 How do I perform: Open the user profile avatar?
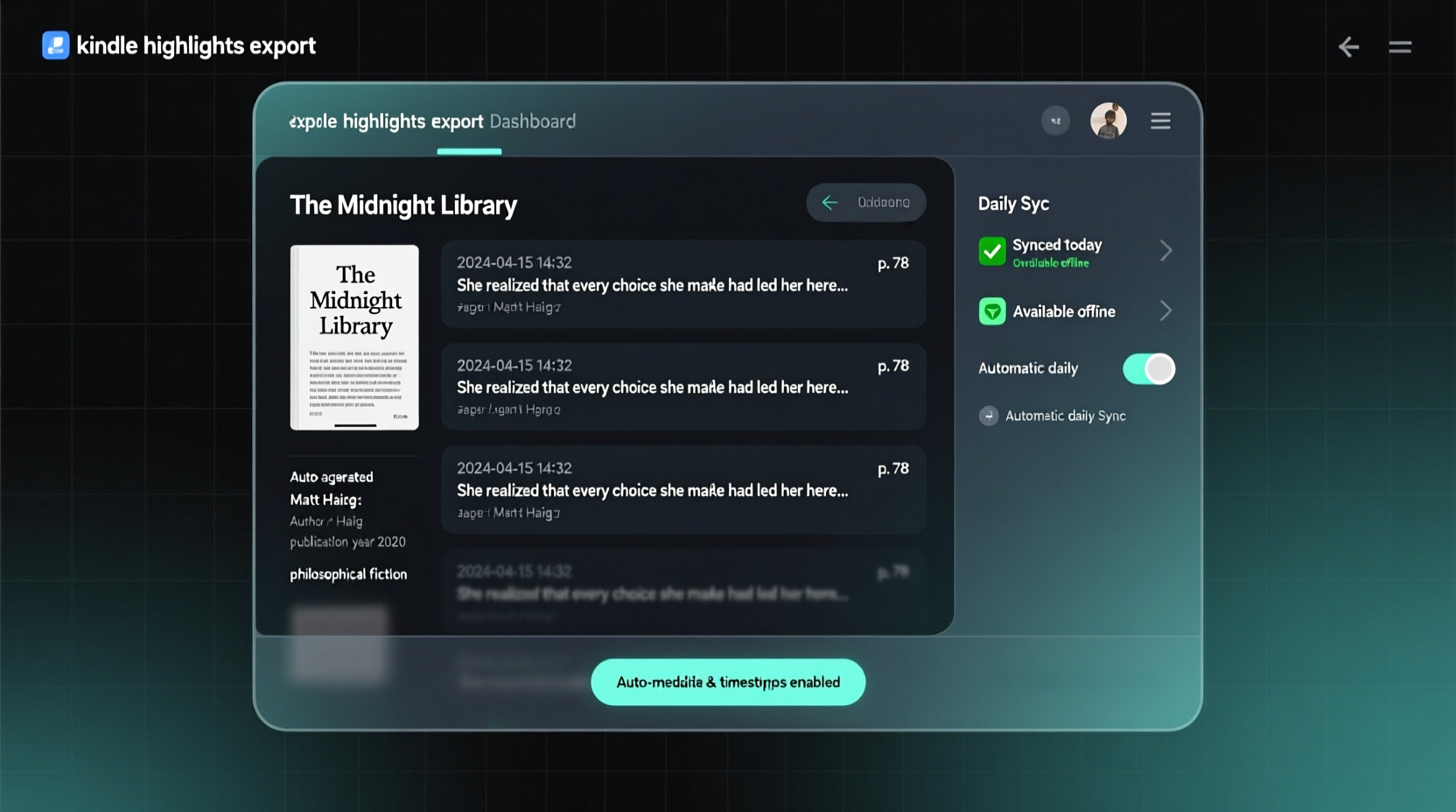pyautogui.click(x=1109, y=121)
